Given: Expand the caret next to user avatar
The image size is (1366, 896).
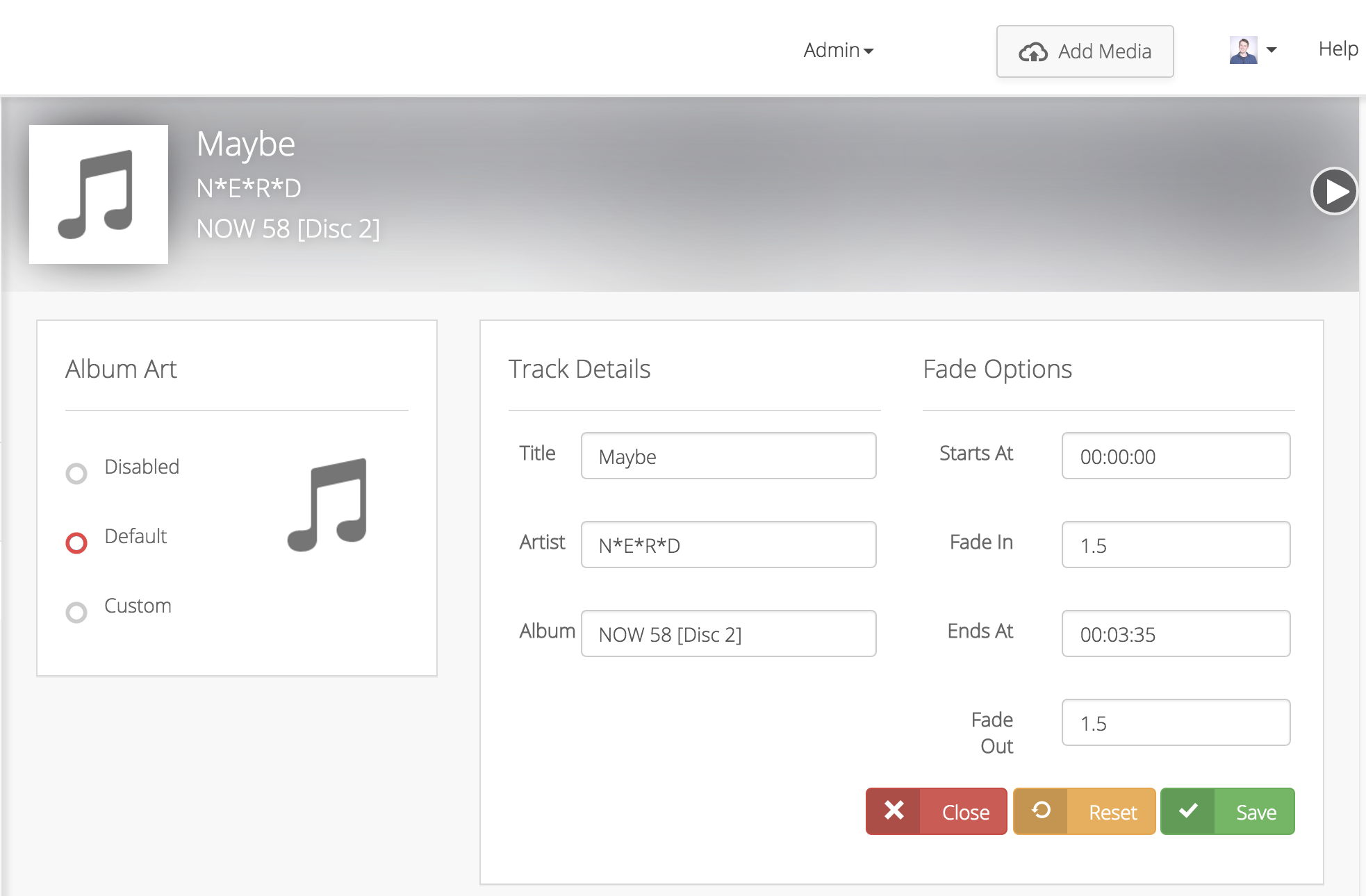Looking at the screenshot, I should (x=1272, y=50).
